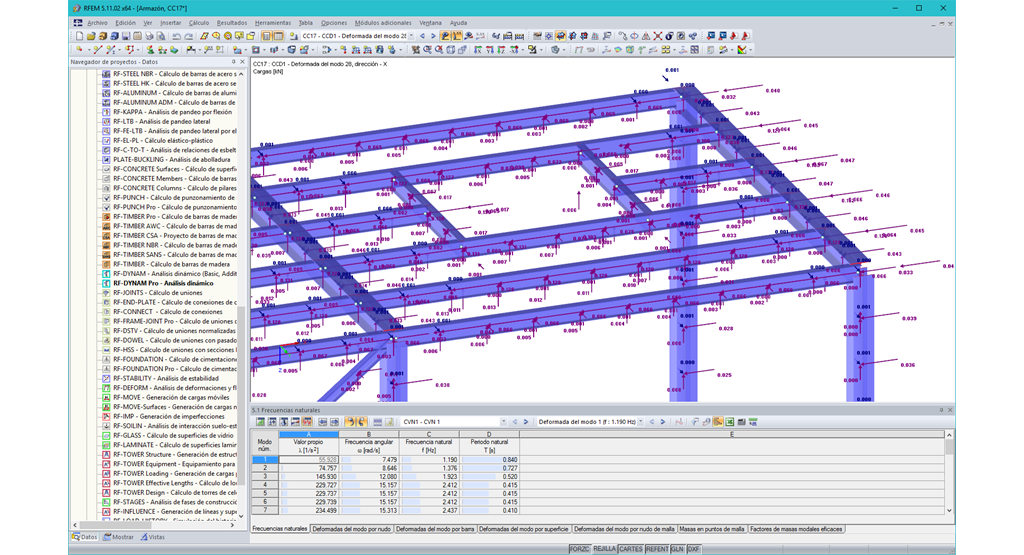The width and height of the screenshot is (1024, 555).
Task: Click the Open folder icon in toolbar
Action: [x=91, y=36]
